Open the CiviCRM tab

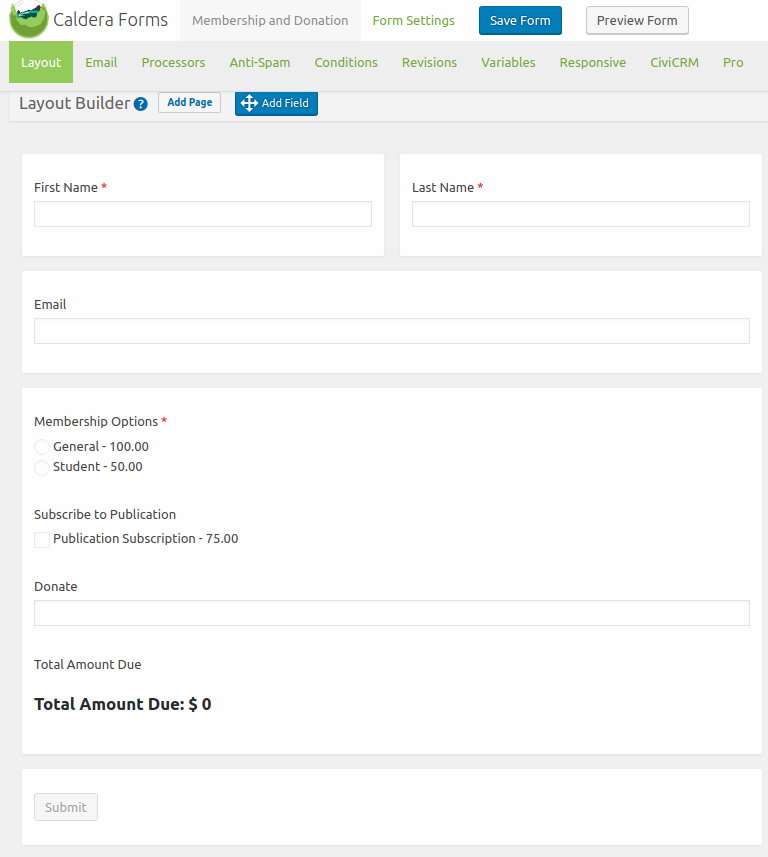pyautogui.click(x=674, y=62)
